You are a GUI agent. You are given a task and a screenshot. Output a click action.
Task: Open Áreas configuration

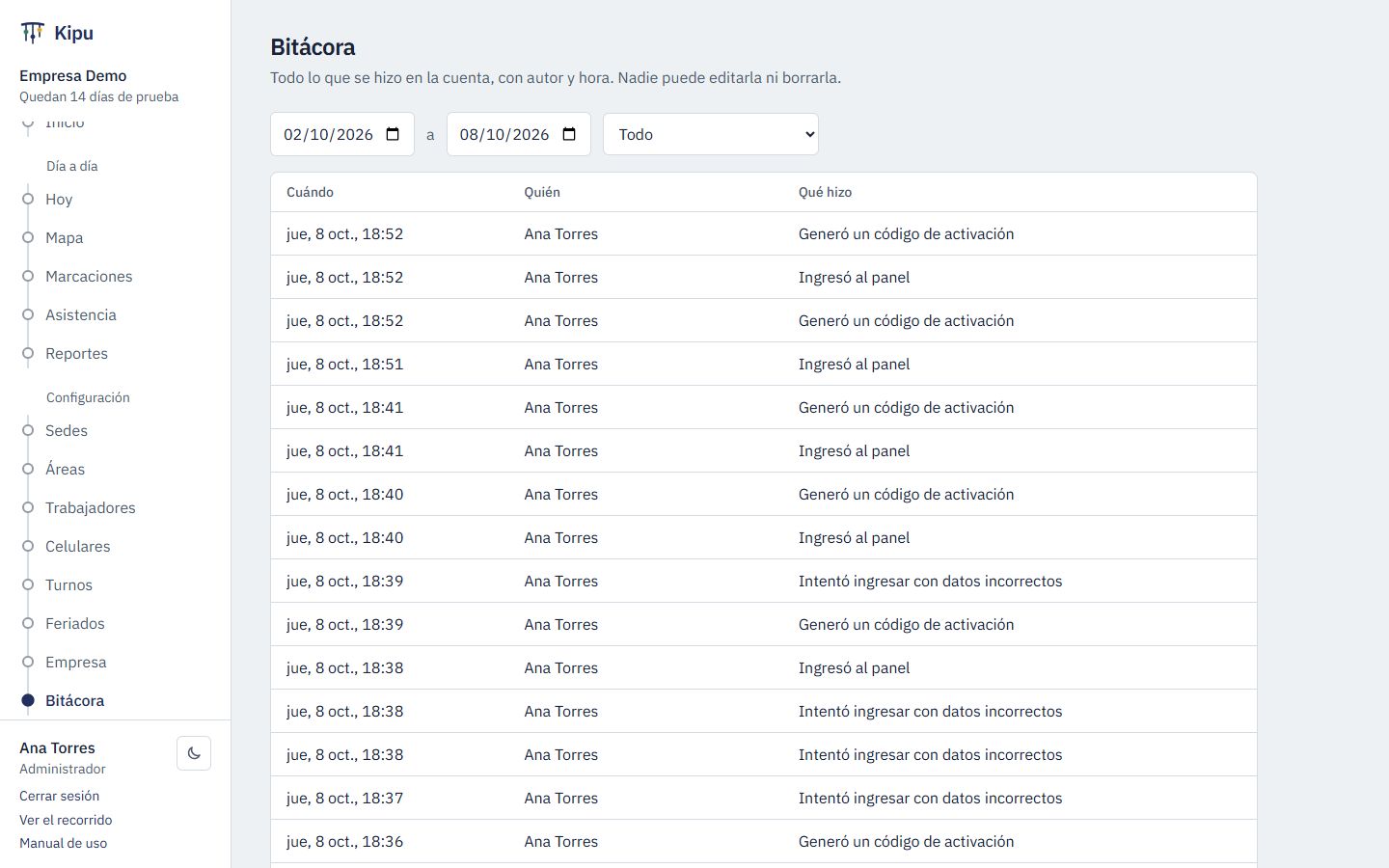coord(65,469)
